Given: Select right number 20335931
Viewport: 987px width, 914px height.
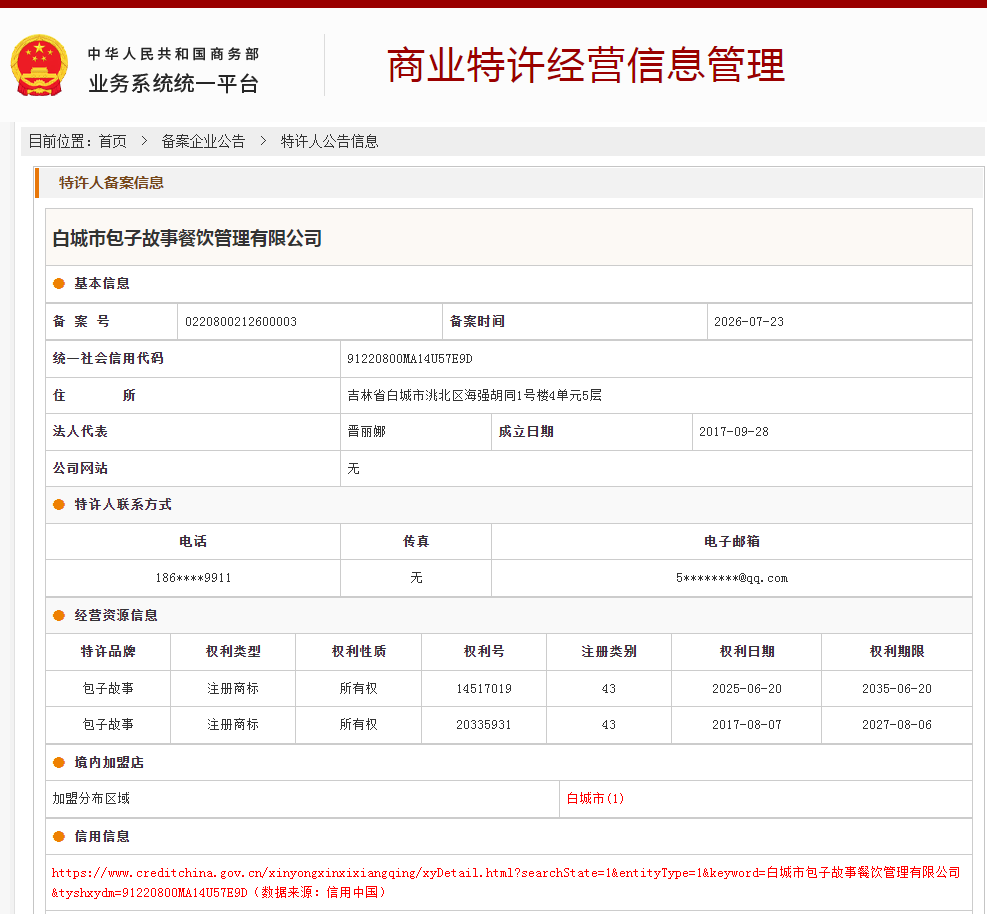Looking at the screenshot, I should click(x=483, y=725).
